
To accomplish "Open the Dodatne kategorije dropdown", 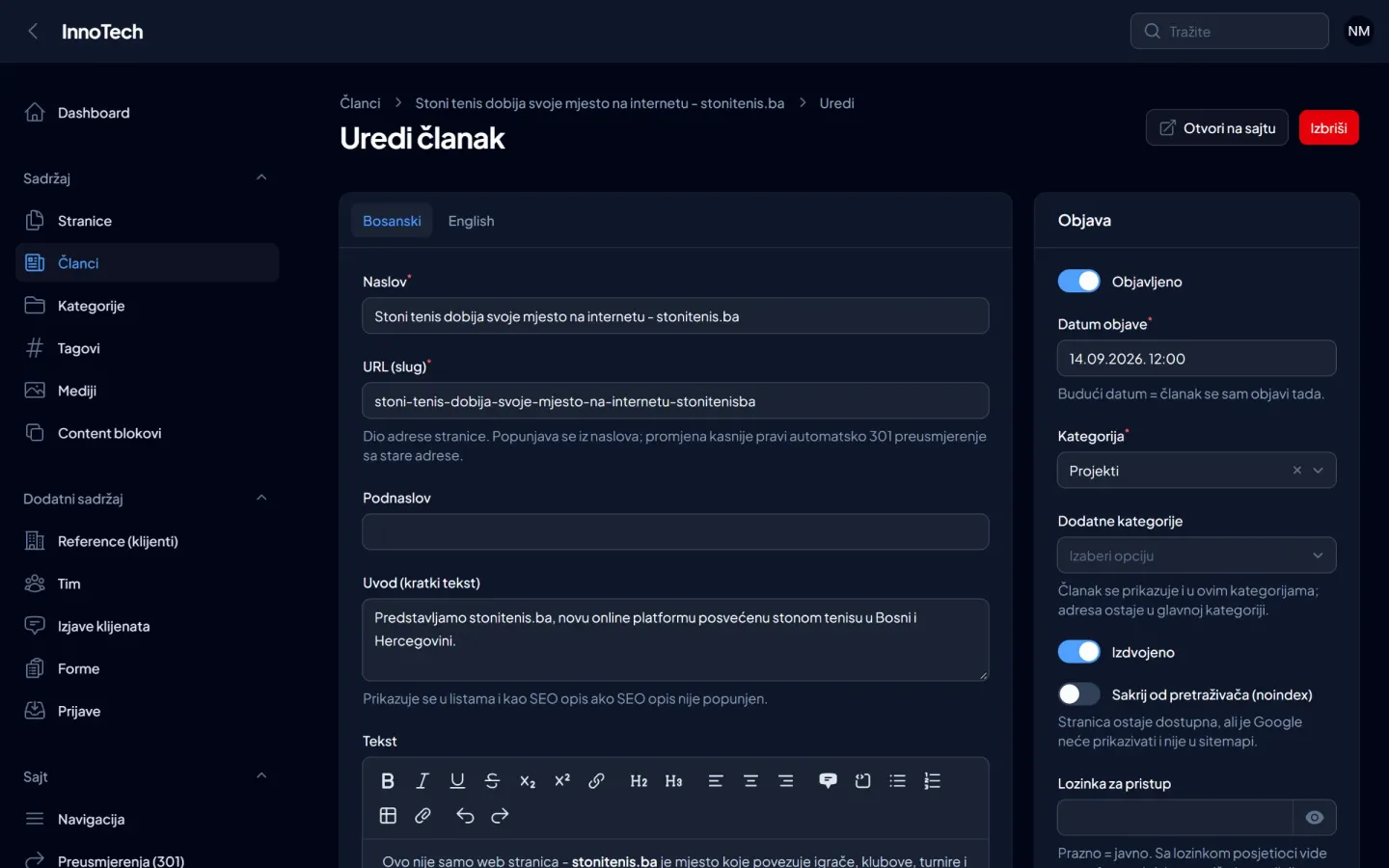I will (x=1197, y=556).
